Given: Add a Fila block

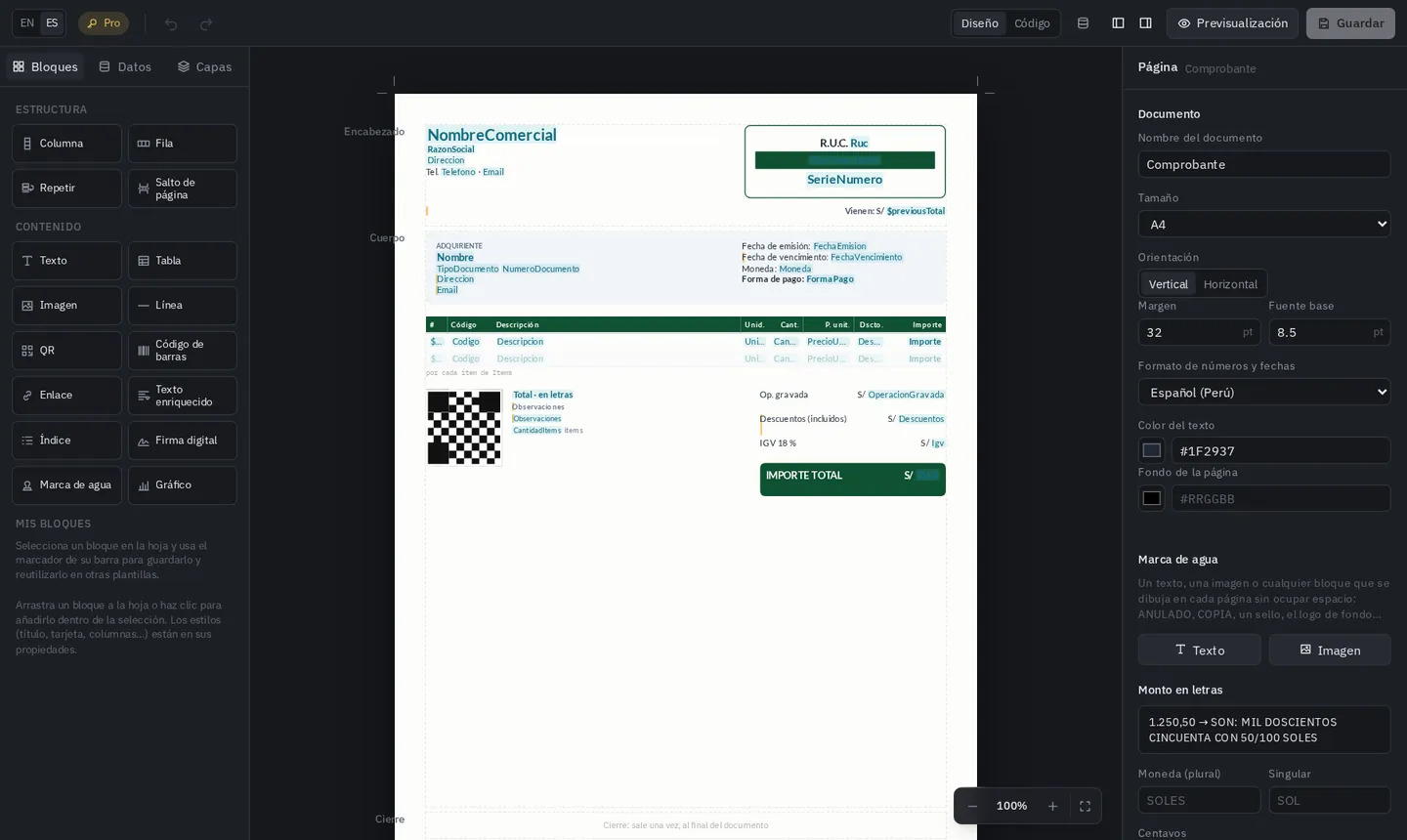Looking at the screenshot, I should (183, 144).
